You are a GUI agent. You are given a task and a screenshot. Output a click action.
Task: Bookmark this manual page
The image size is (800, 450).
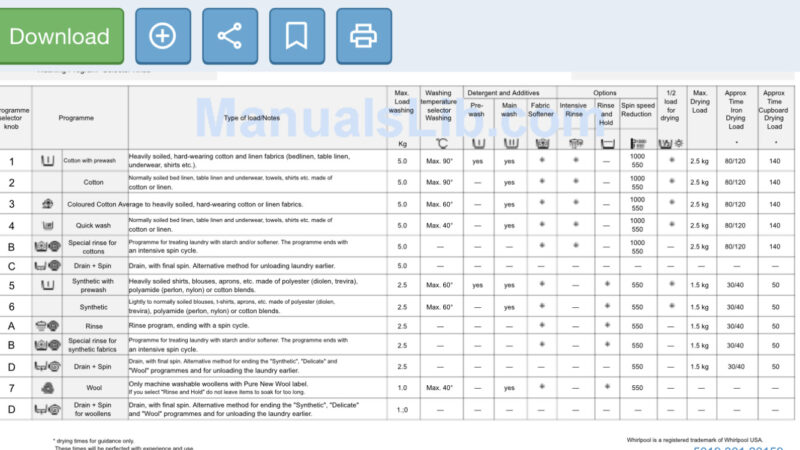click(x=297, y=37)
